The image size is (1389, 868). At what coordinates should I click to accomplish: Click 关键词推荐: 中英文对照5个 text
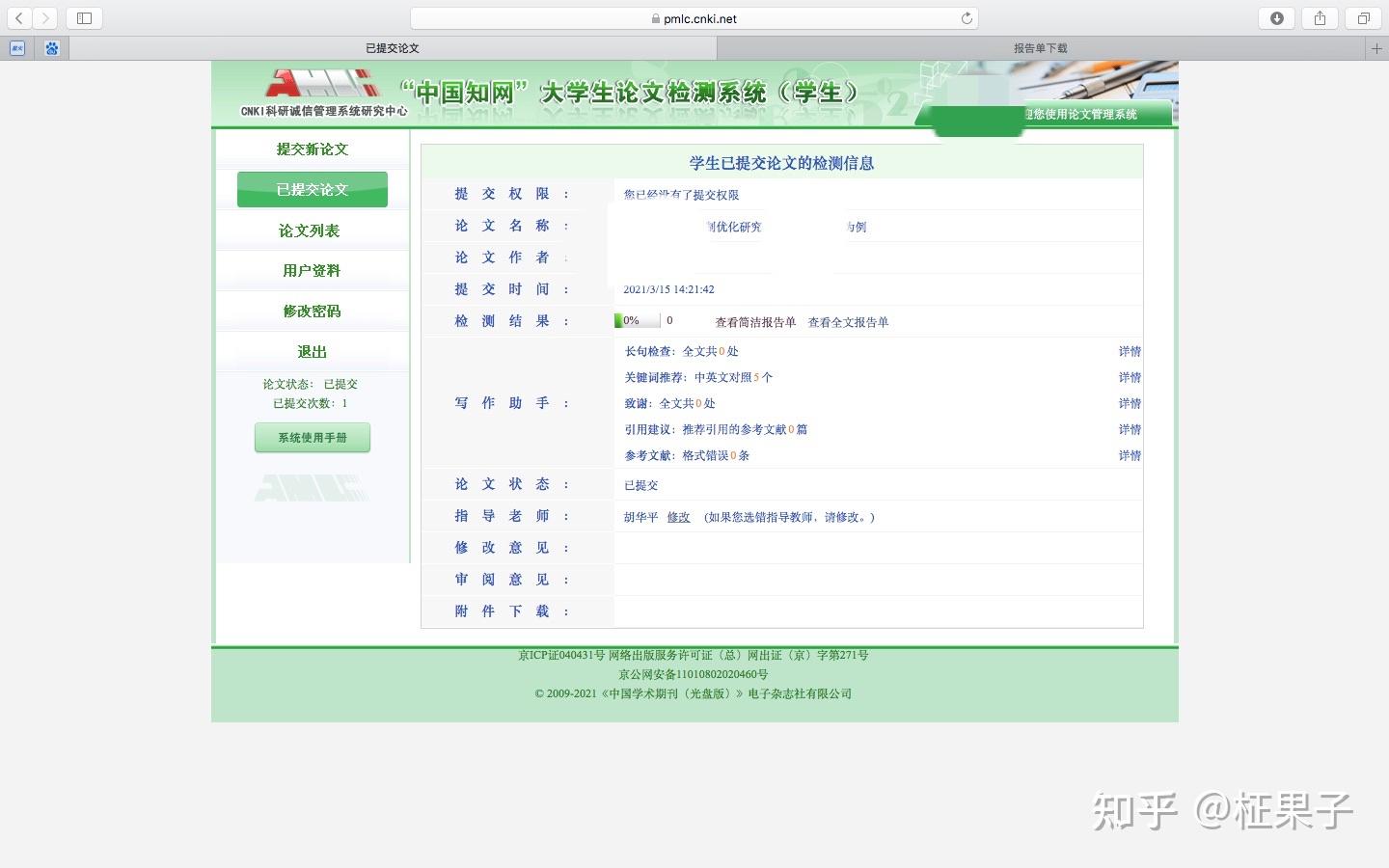click(698, 377)
